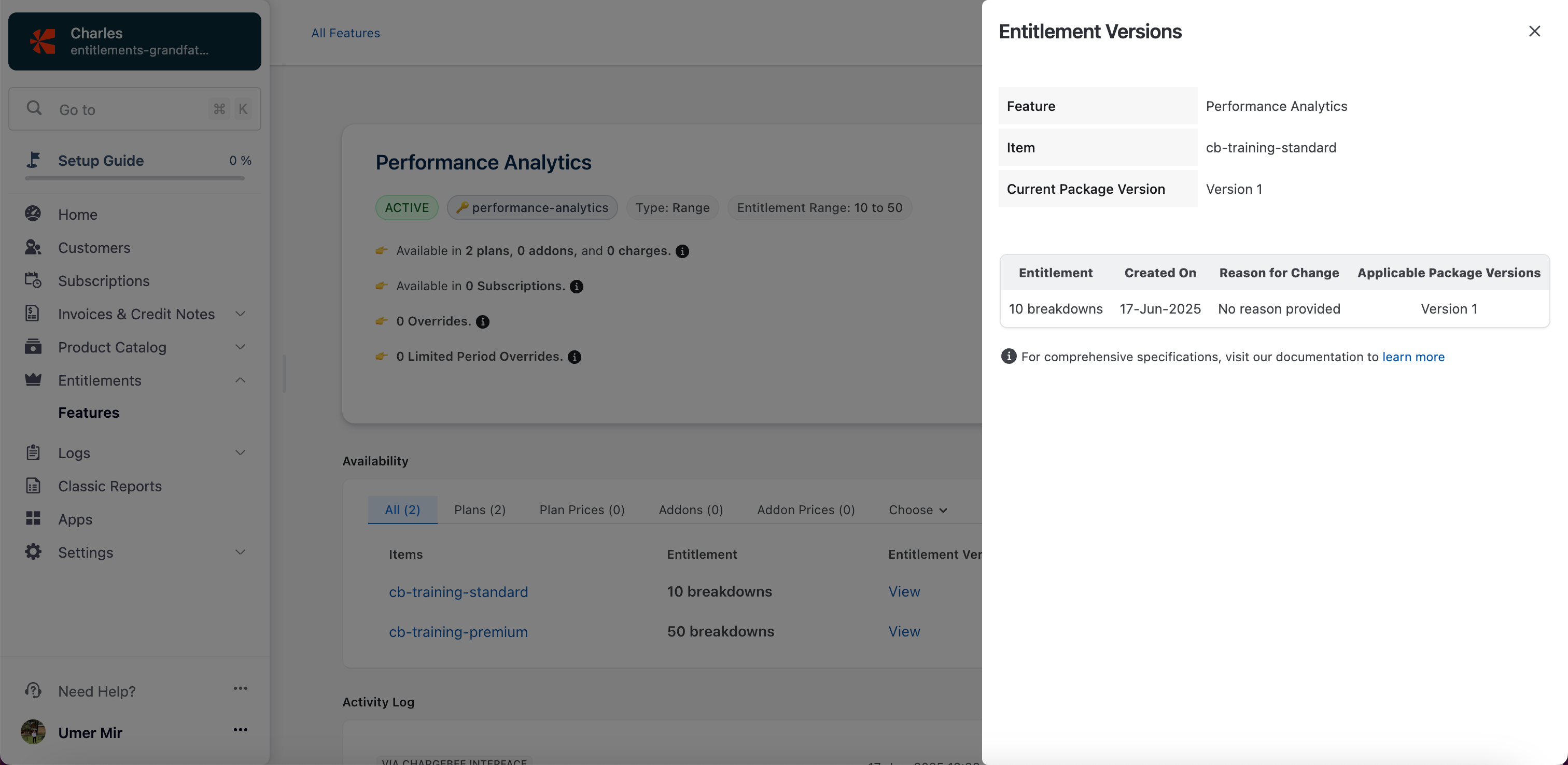This screenshot has height=765, width=1568.
Task: Switch to the Plans (2) tab
Action: (480, 510)
